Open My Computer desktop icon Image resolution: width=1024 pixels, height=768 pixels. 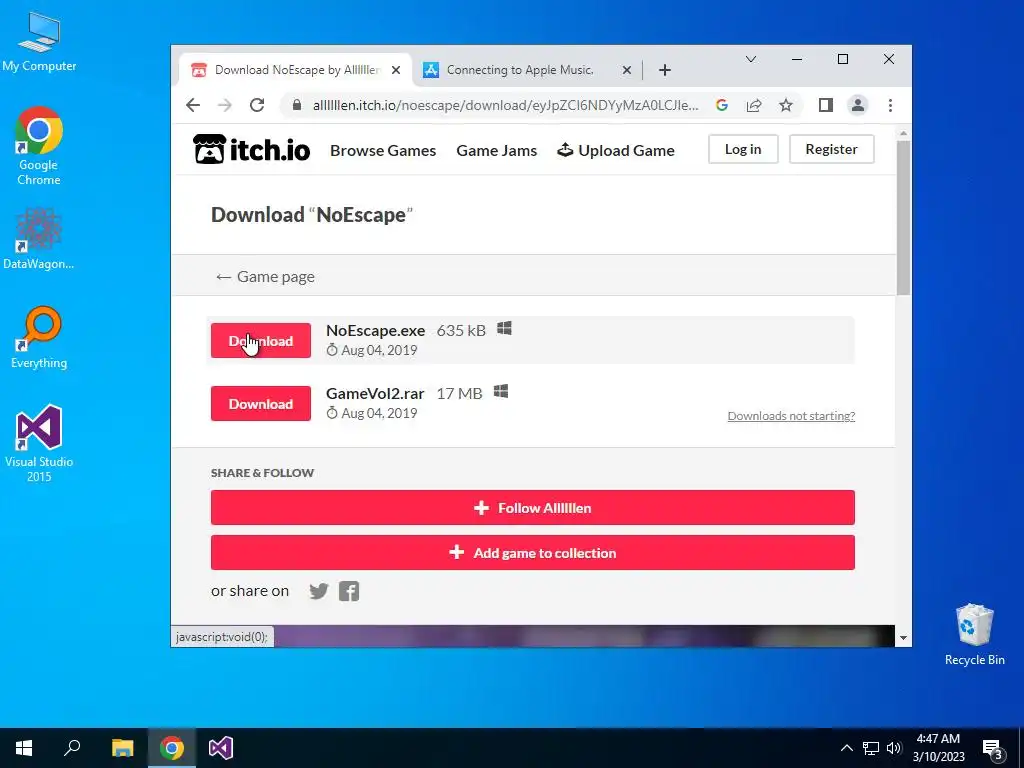pyautogui.click(x=39, y=41)
